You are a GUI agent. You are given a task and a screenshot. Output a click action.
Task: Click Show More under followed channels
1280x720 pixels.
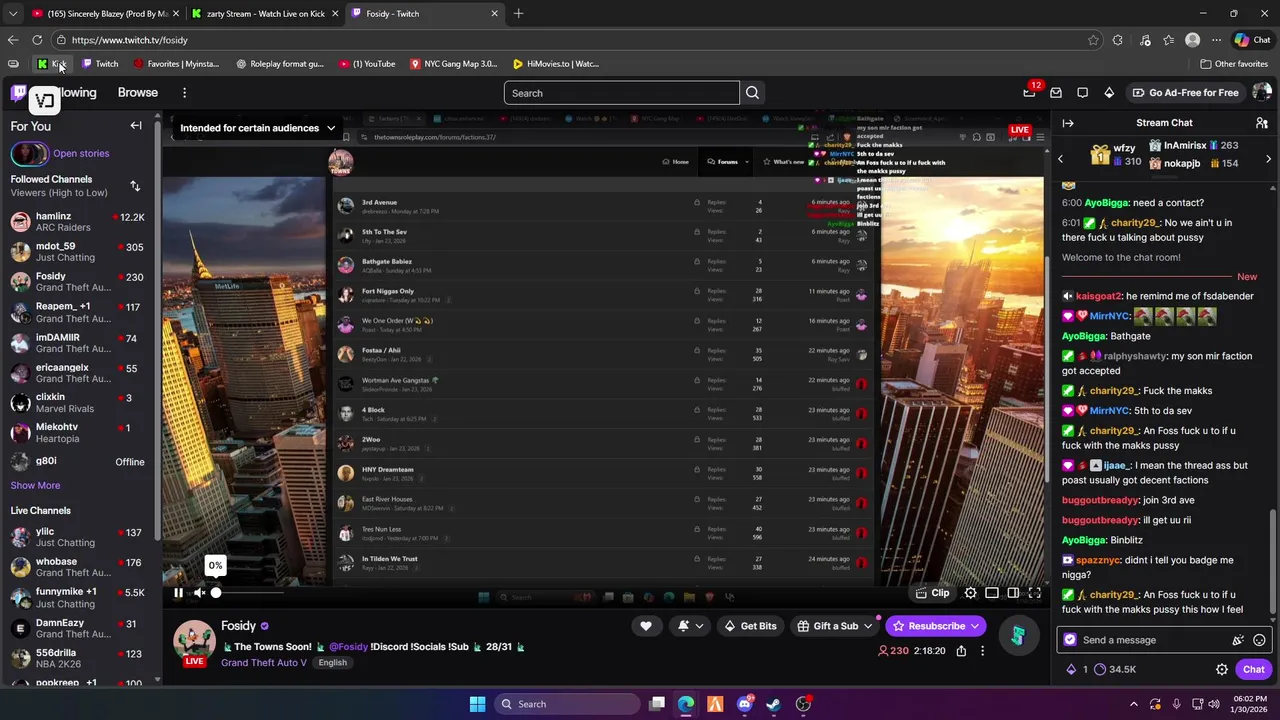[35, 486]
